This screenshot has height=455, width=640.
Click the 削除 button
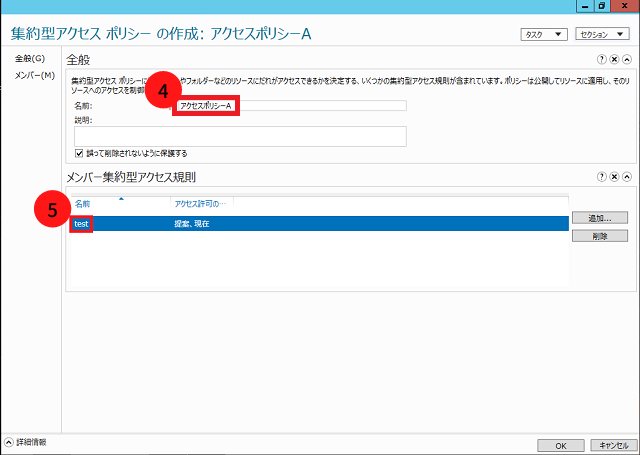point(599,236)
